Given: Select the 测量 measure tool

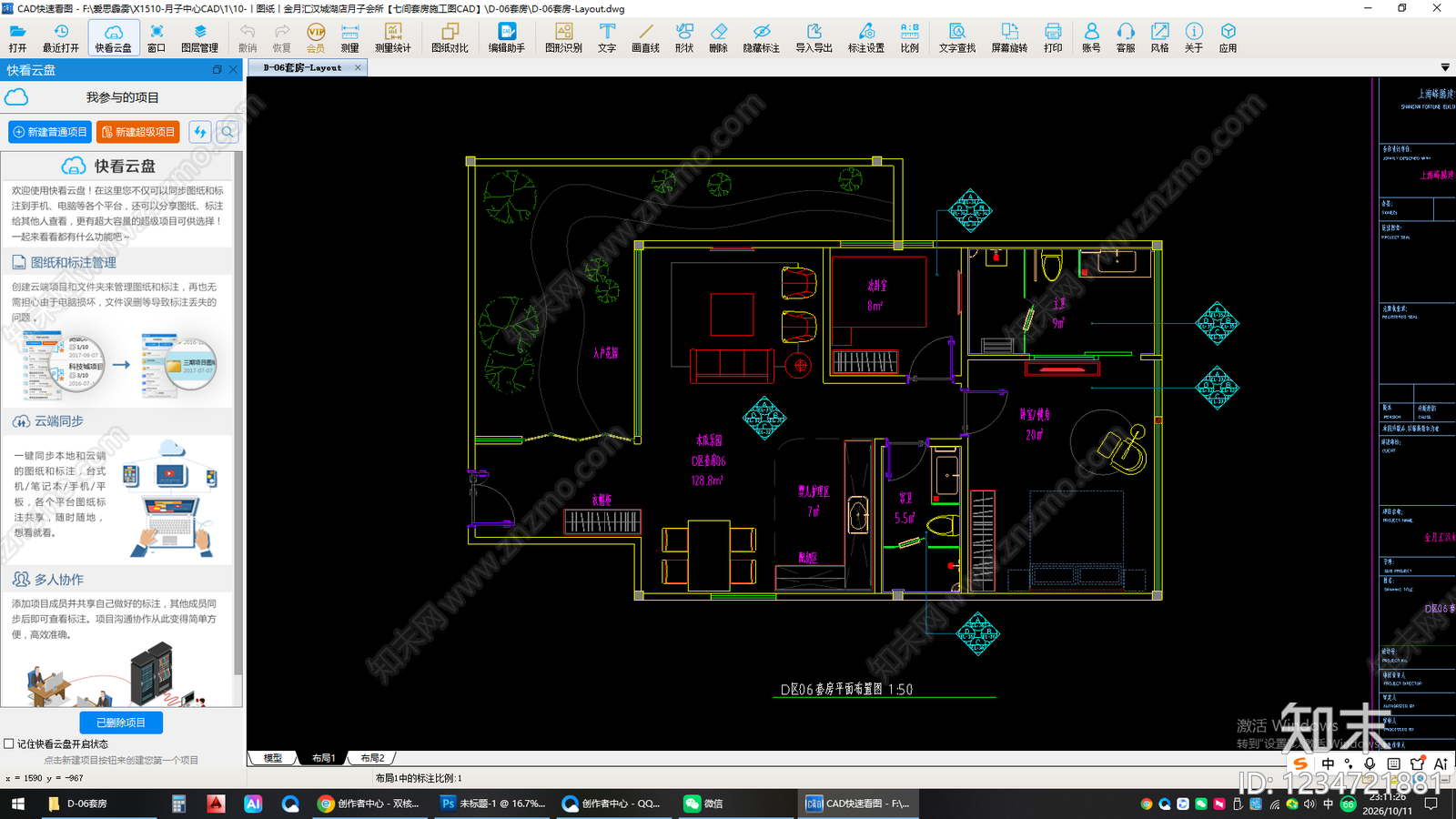Looking at the screenshot, I should pyautogui.click(x=349, y=38).
